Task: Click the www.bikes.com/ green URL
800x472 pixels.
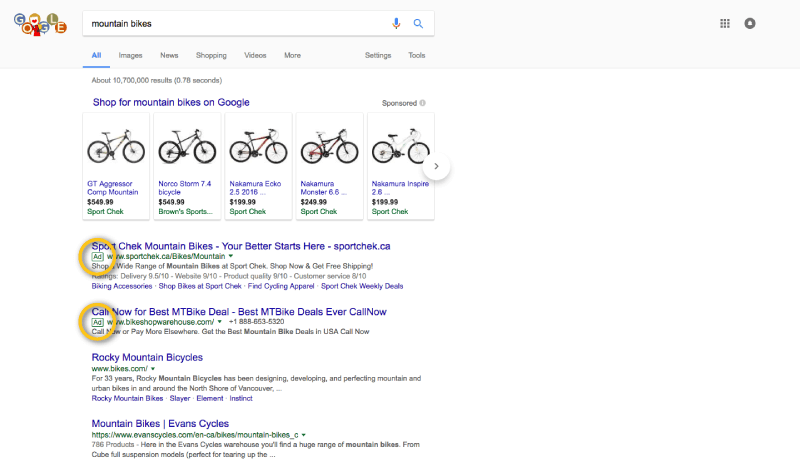Action: click(x=119, y=368)
